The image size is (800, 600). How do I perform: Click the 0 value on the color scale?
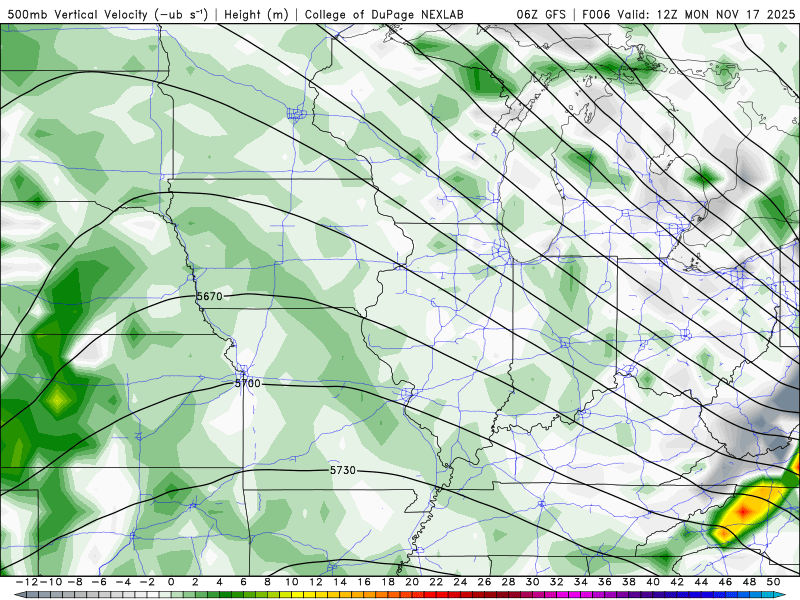click(171, 582)
